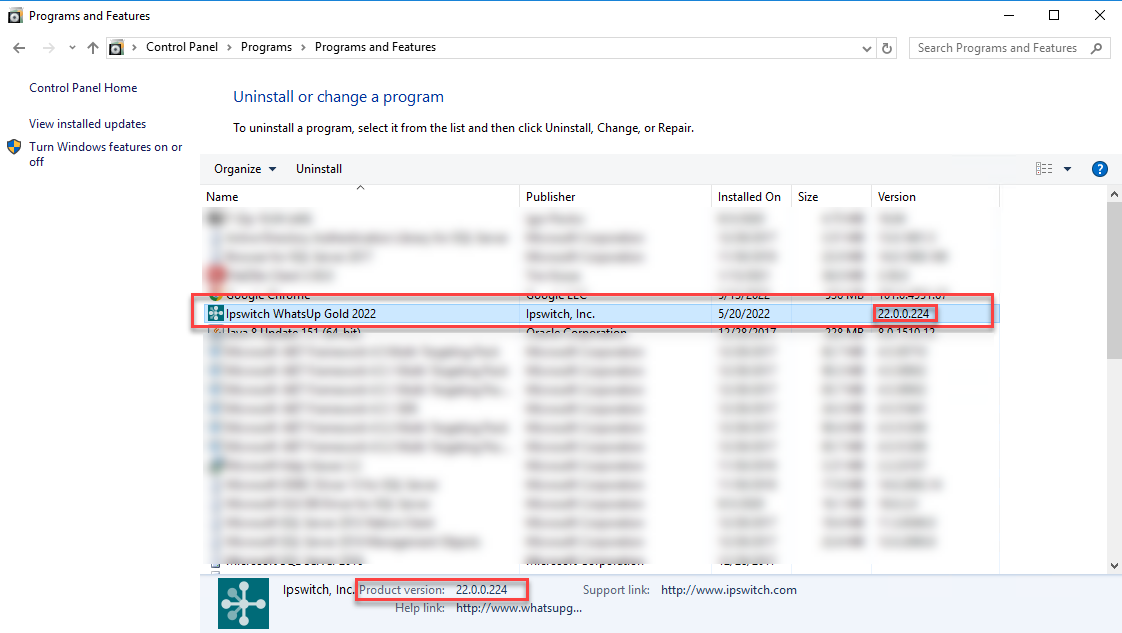Click the 5/20/2022 install date cell
The image size is (1122, 633).
pyautogui.click(x=744, y=313)
